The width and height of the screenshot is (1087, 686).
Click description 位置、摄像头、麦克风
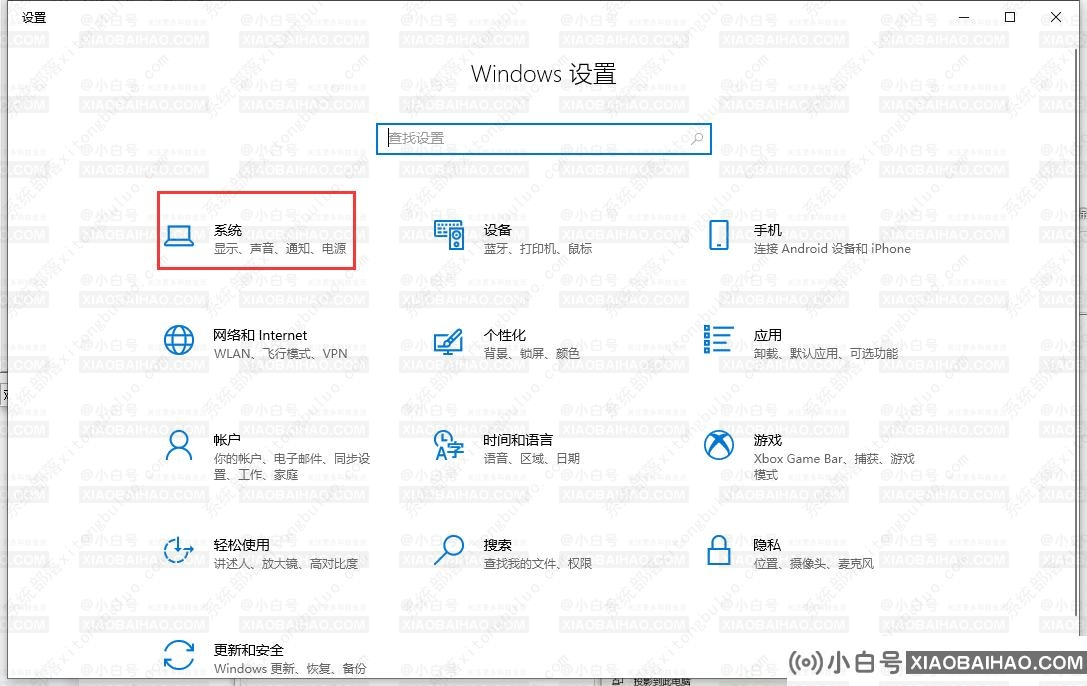pos(814,563)
